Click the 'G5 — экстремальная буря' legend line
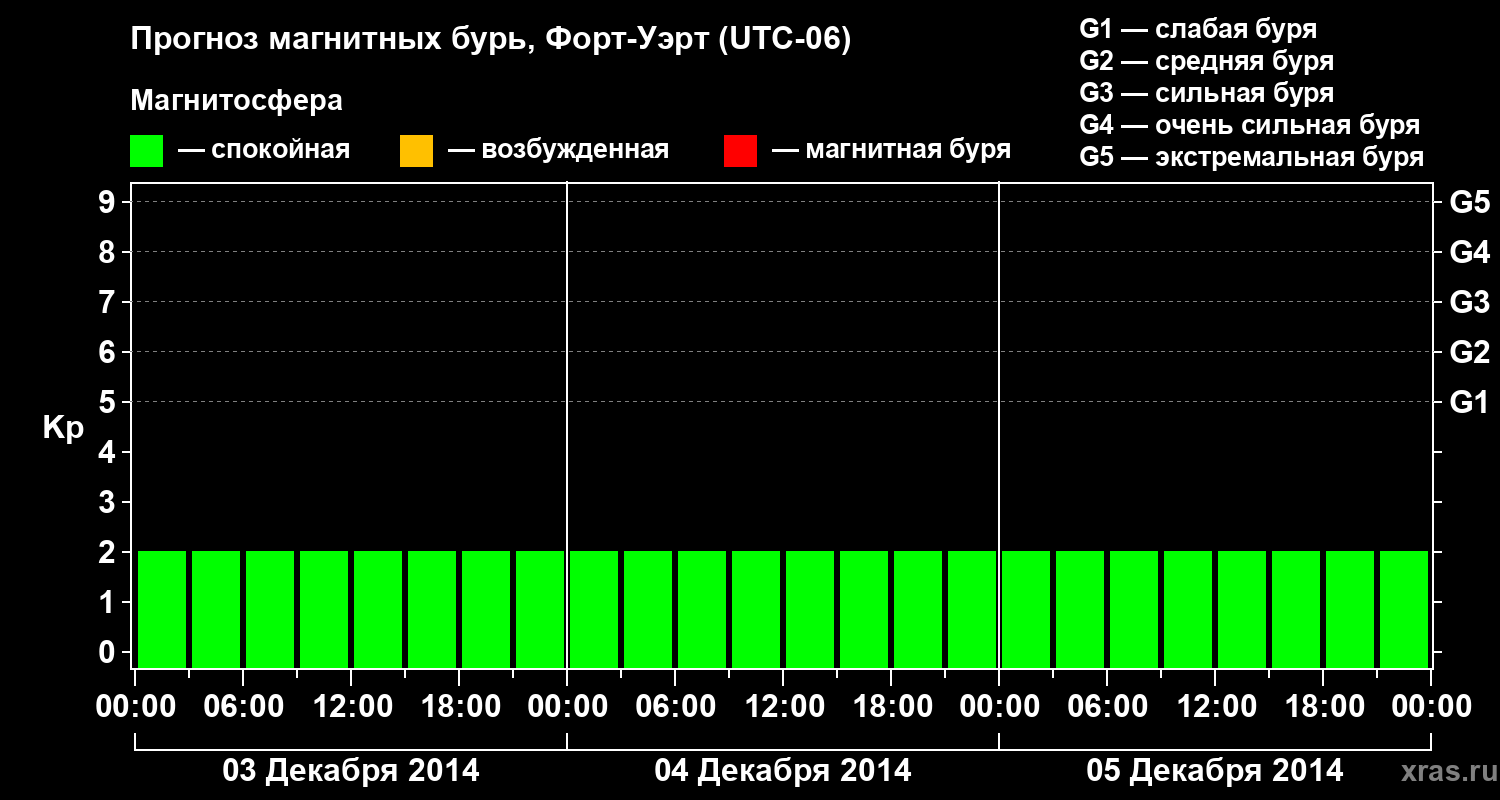 click(x=1252, y=157)
